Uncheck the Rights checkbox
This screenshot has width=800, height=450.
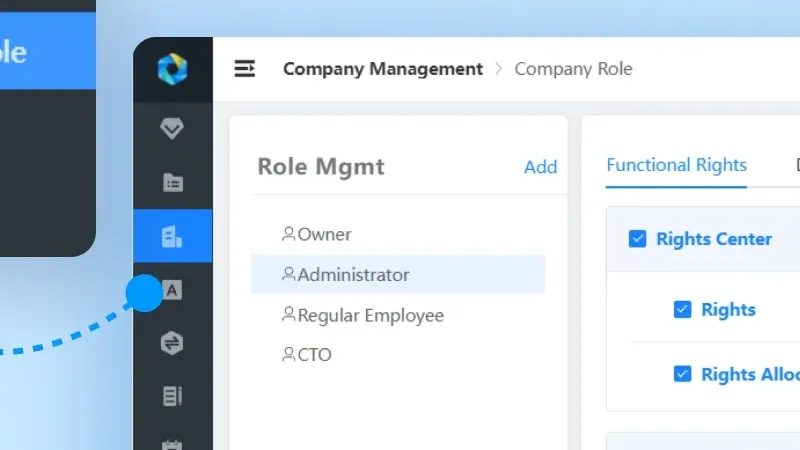pyautogui.click(x=683, y=309)
